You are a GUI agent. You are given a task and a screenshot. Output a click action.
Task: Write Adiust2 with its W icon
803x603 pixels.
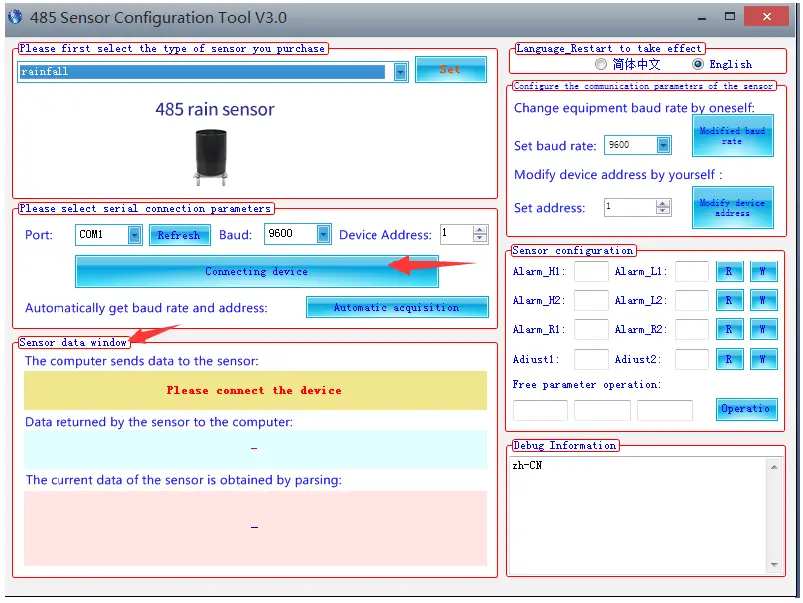click(x=762, y=359)
